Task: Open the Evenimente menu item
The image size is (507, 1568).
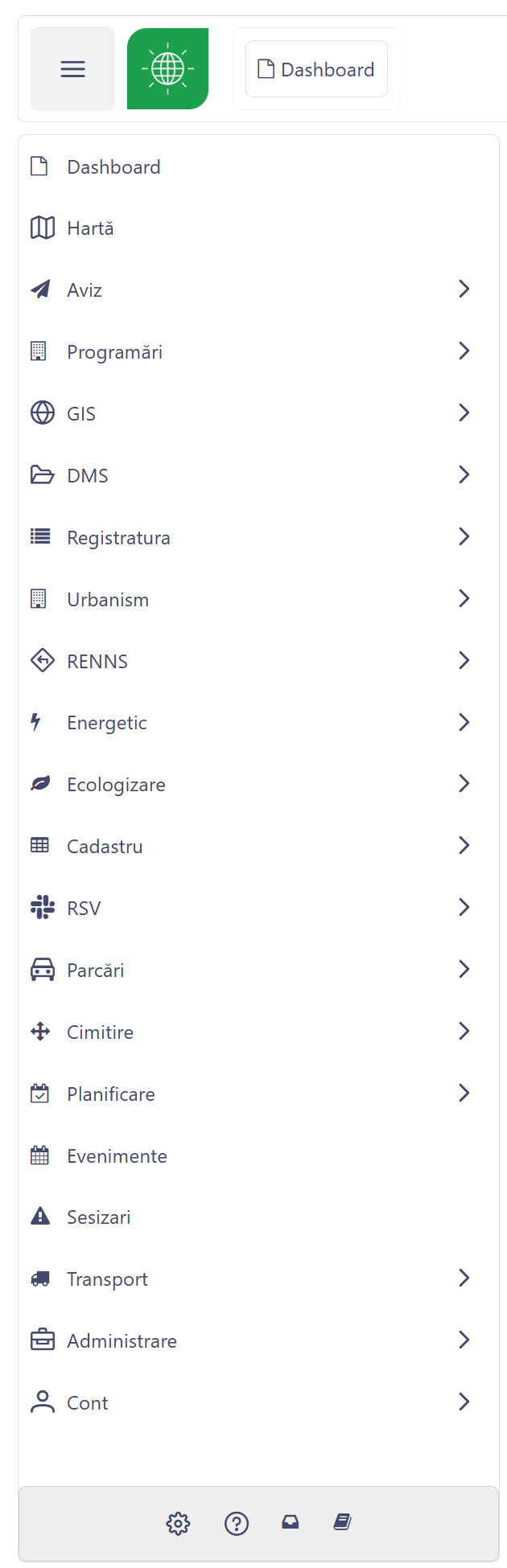Action: pyautogui.click(x=117, y=1156)
